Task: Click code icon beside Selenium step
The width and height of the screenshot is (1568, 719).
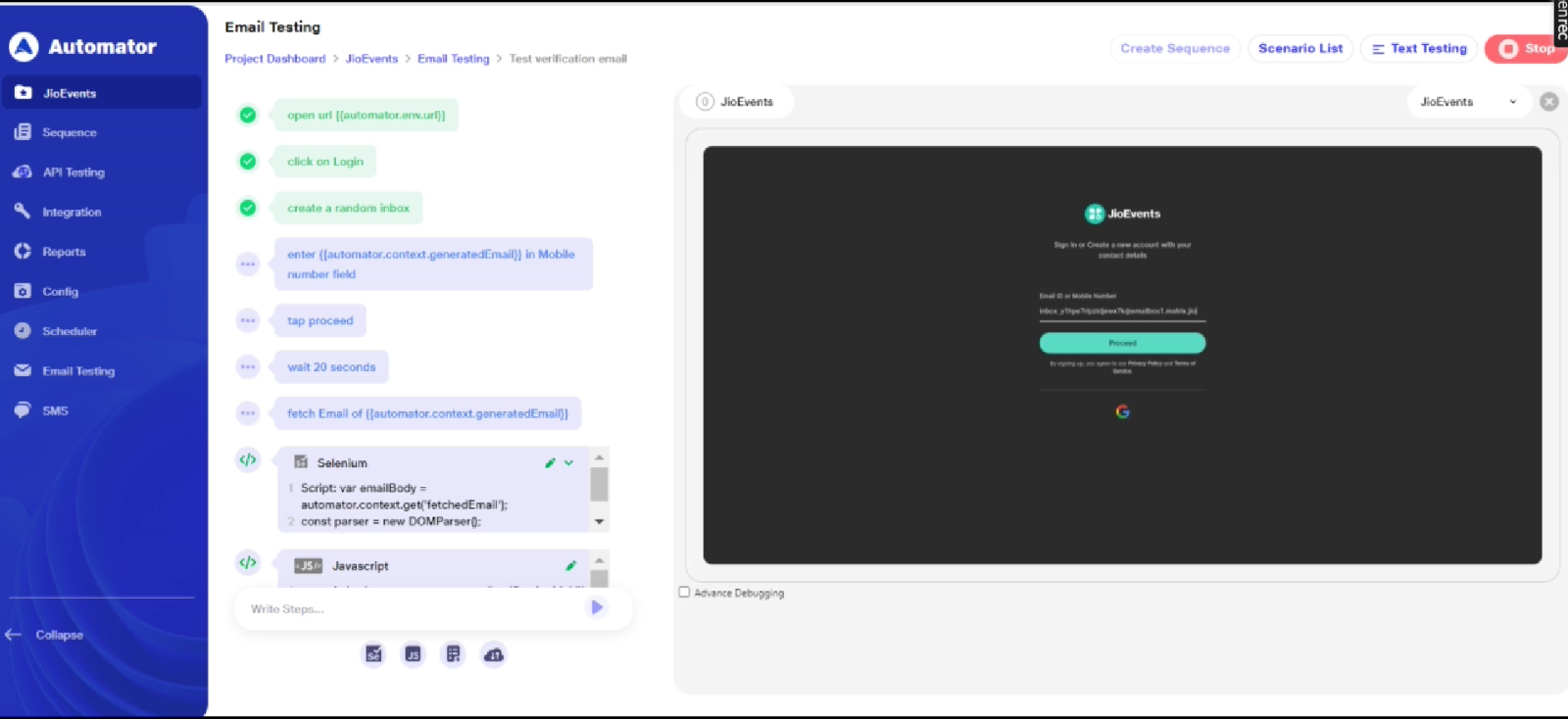Action: click(248, 459)
